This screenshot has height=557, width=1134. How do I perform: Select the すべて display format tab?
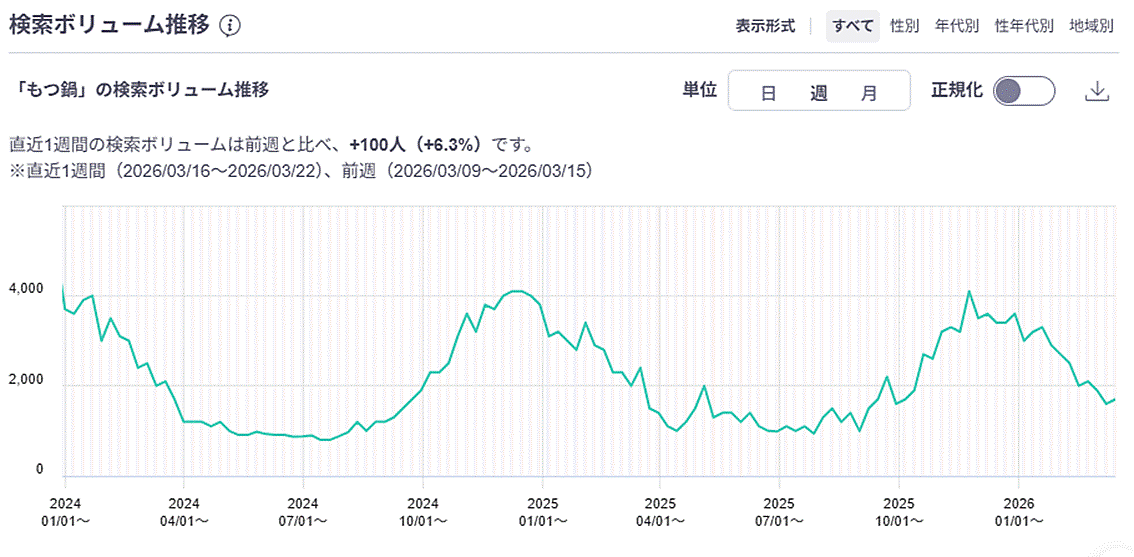[852, 26]
